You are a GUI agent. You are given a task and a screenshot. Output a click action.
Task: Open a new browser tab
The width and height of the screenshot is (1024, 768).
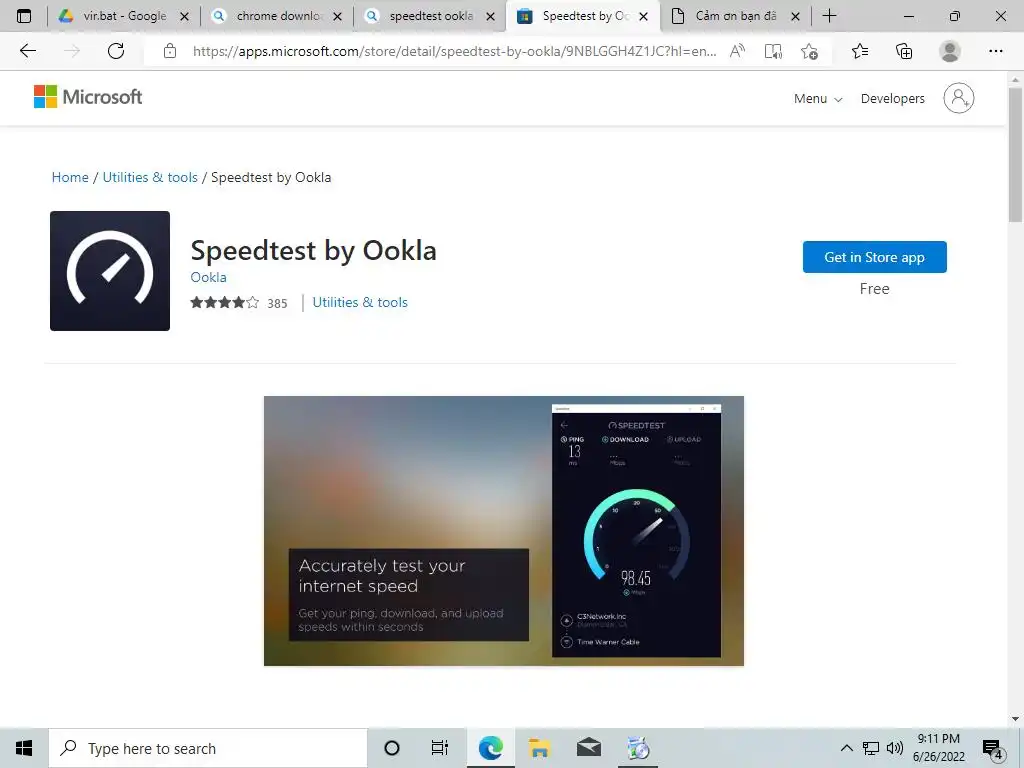829,16
